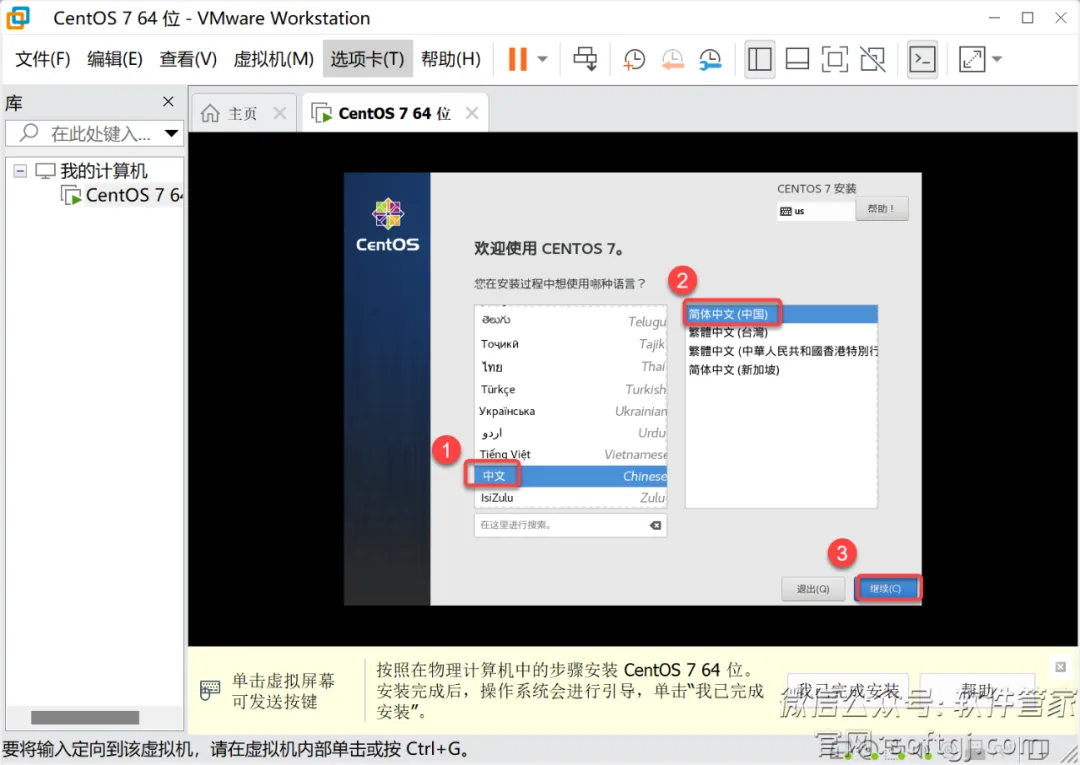1080x765 pixels.
Task: Open the 帮助(H) menu
Action: click(451, 59)
